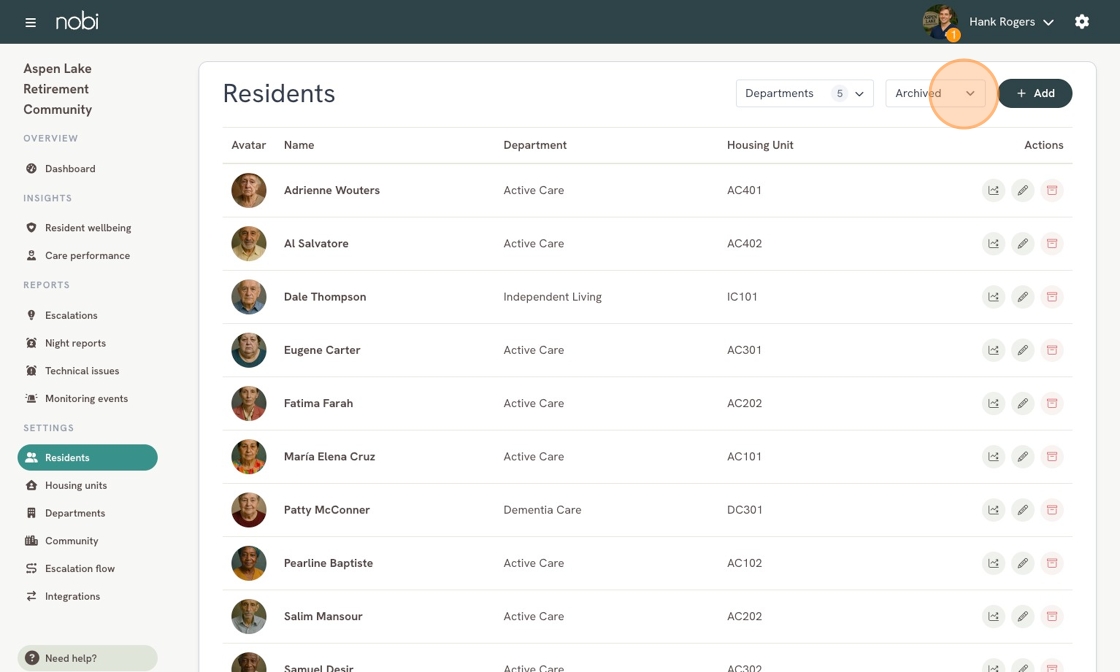Screen dimensions: 1120x672
Task: Click María Elena Cruz's avatar photo
Action: point(249,456)
